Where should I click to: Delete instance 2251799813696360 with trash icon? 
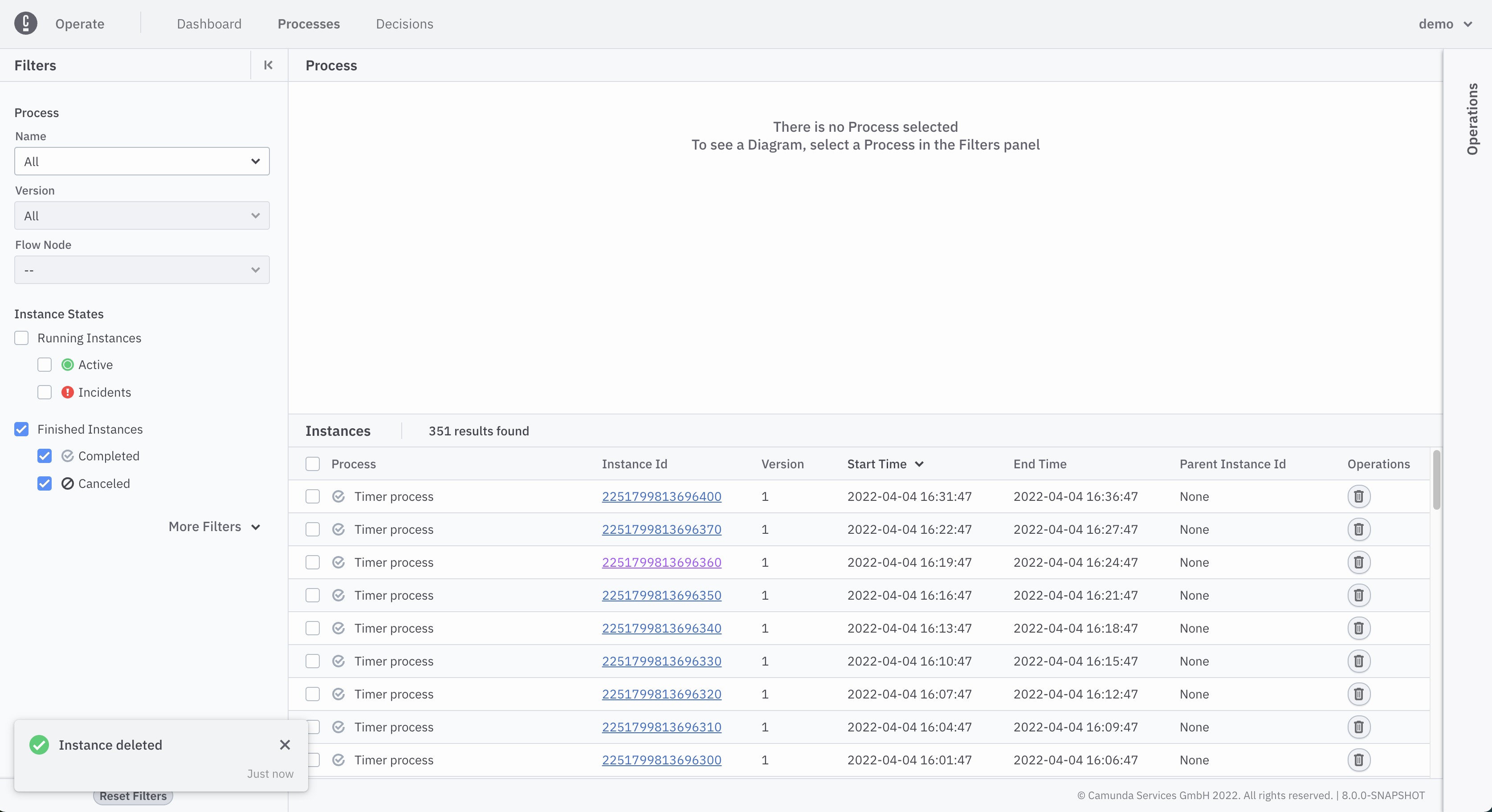[1358, 563]
